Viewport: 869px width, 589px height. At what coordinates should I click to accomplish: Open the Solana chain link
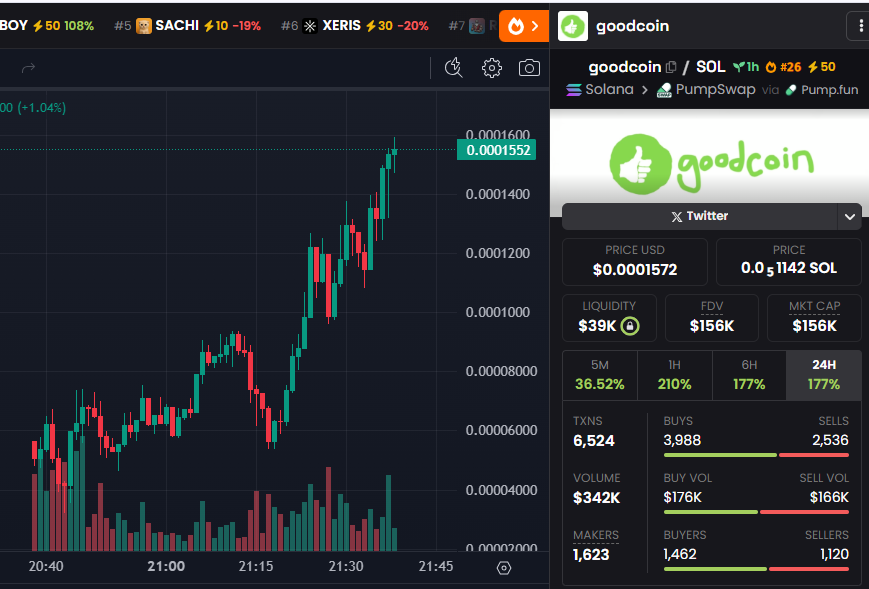pos(600,90)
